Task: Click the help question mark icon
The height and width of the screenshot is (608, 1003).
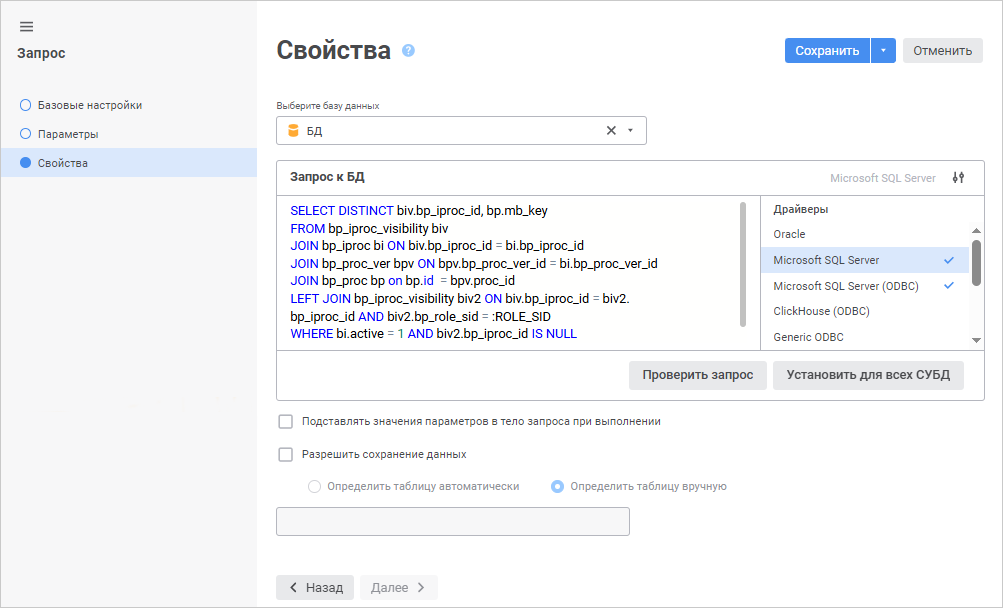Action: (408, 50)
